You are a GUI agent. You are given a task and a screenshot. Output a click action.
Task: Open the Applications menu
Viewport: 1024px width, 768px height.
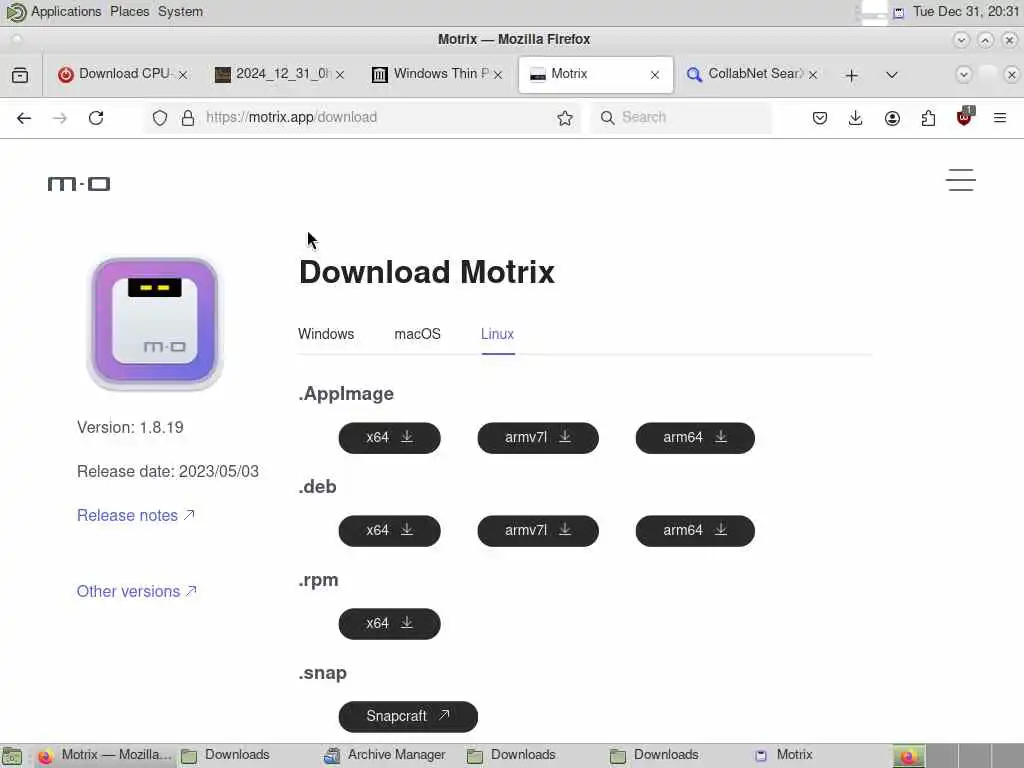tap(66, 12)
